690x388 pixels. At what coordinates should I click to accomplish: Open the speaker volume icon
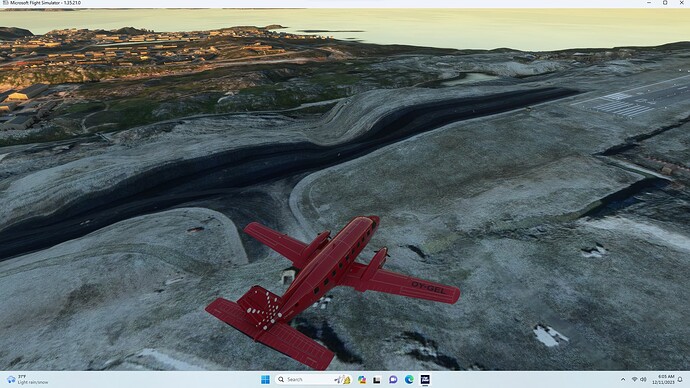click(x=643, y=380)
